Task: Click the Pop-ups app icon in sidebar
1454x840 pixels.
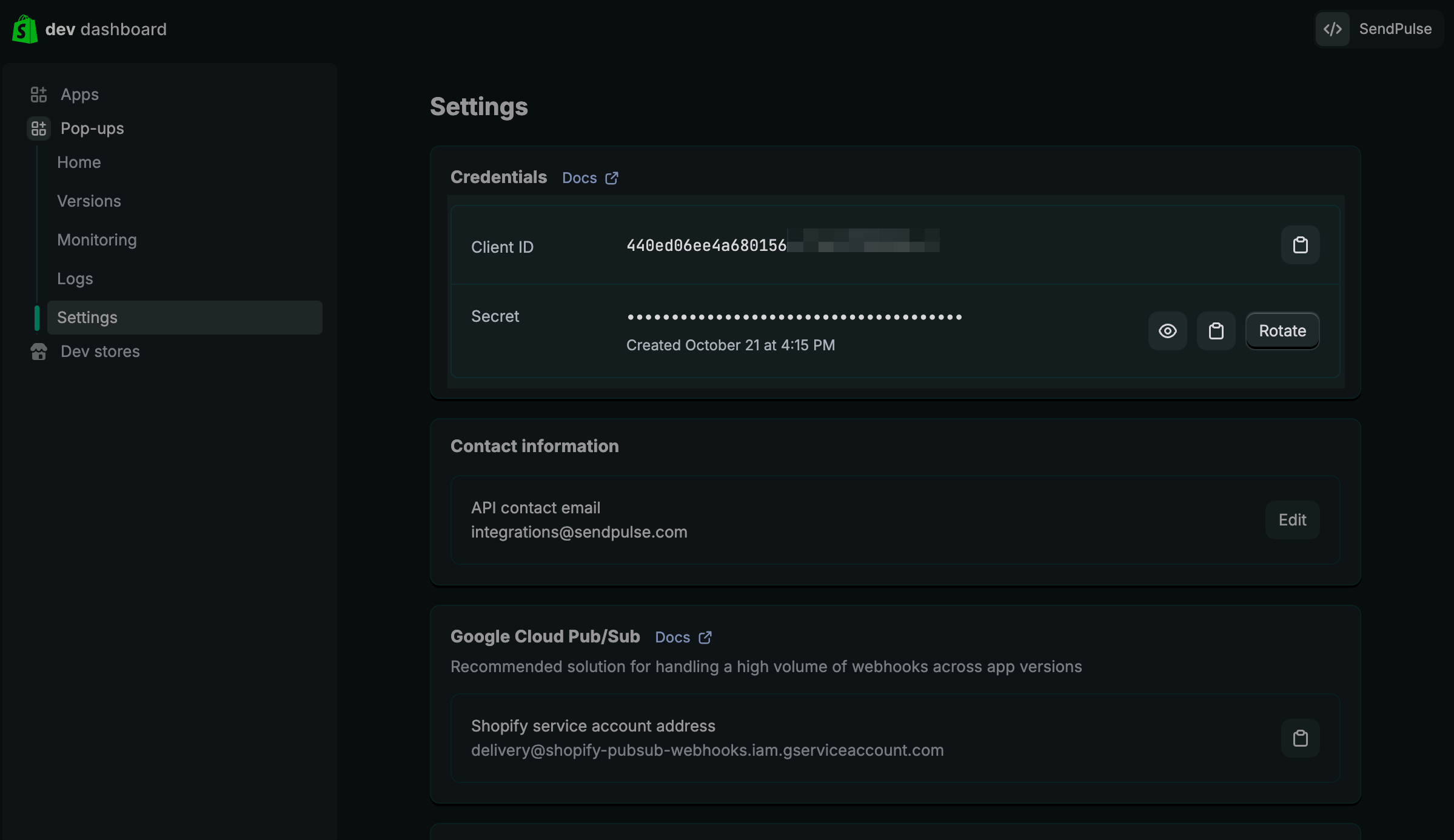Action: coord(39,128)
